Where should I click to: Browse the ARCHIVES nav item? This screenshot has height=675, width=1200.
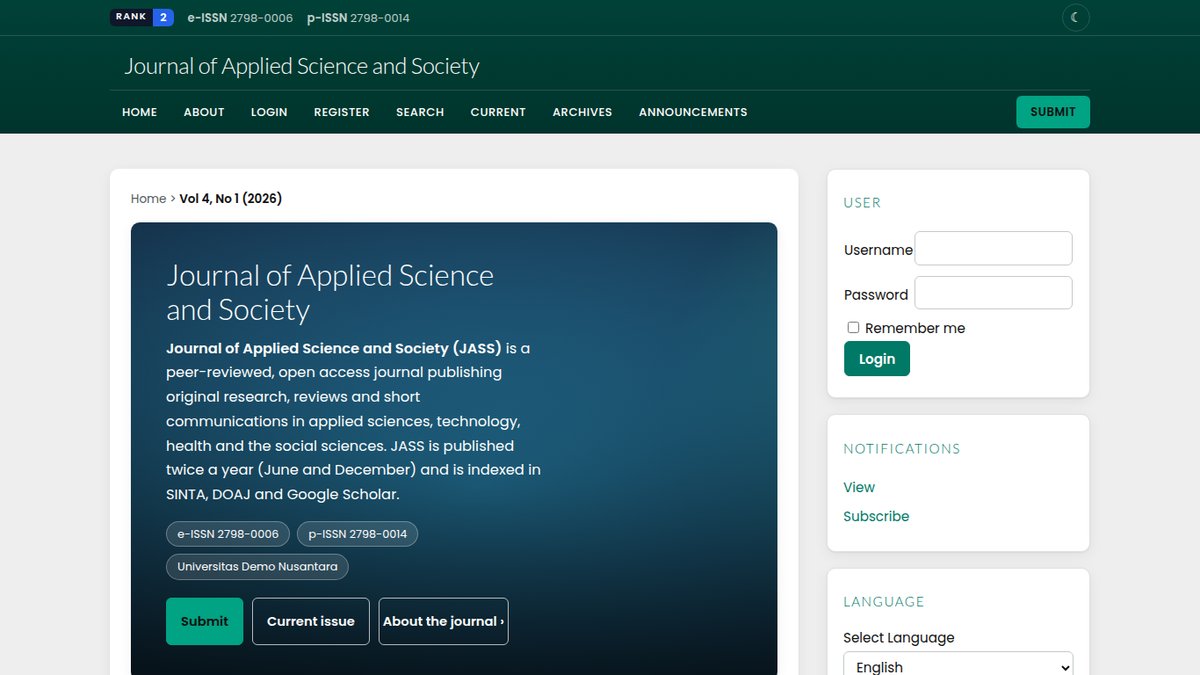[x=582, y=112]
